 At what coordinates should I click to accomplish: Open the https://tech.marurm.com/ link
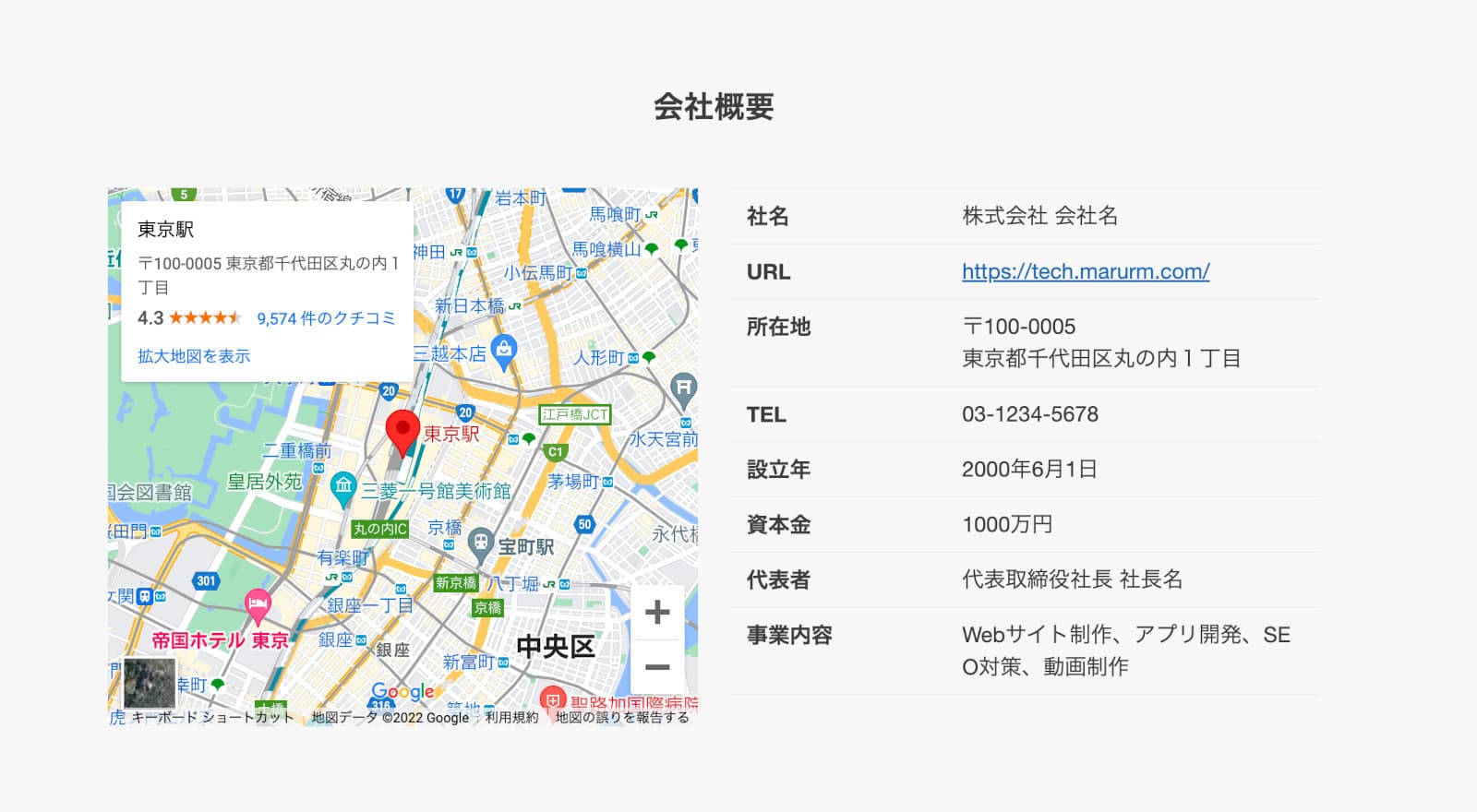(1086, 271)
